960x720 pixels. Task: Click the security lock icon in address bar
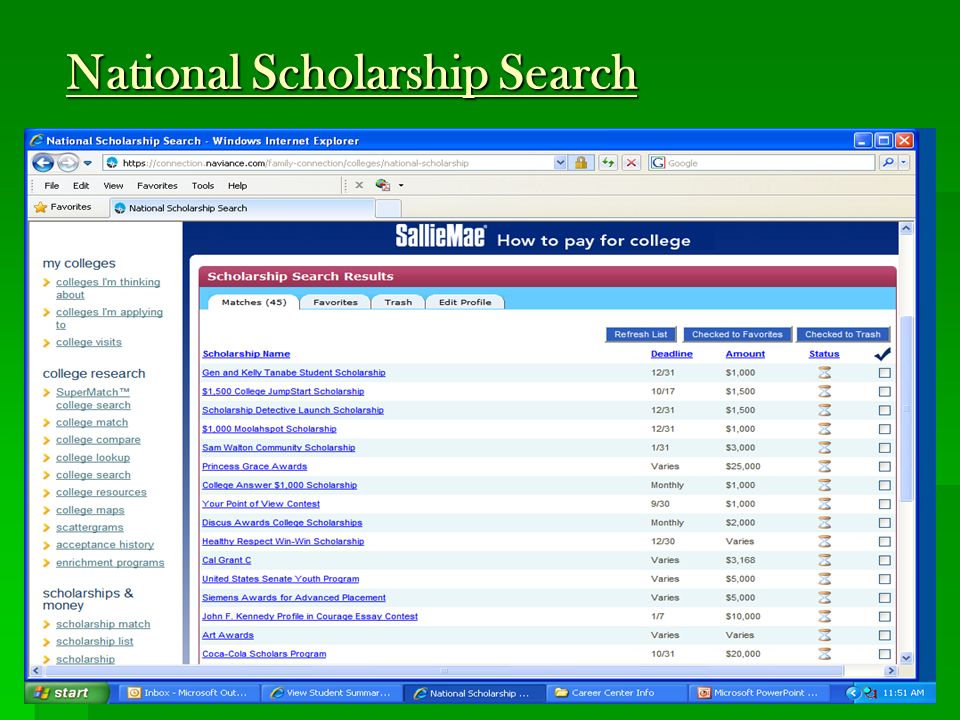(x=580, y=163)
